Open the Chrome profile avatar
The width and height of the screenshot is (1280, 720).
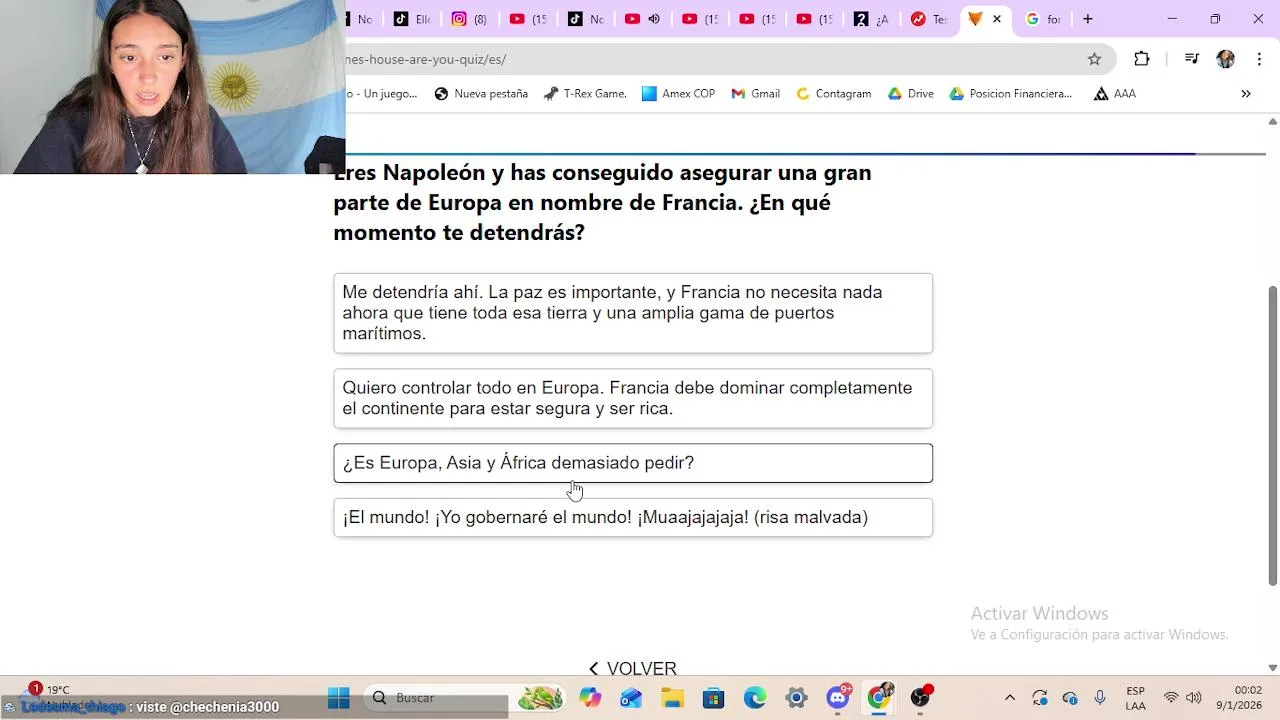click(1225, 59)
